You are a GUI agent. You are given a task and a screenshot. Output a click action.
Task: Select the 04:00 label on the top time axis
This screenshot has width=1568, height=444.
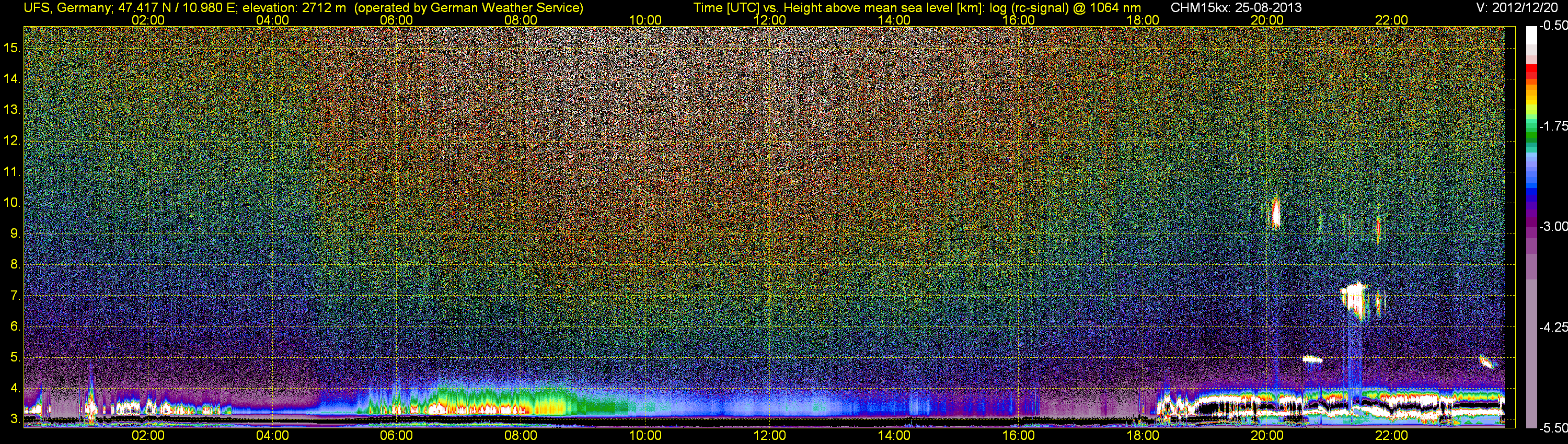(272, 20)
